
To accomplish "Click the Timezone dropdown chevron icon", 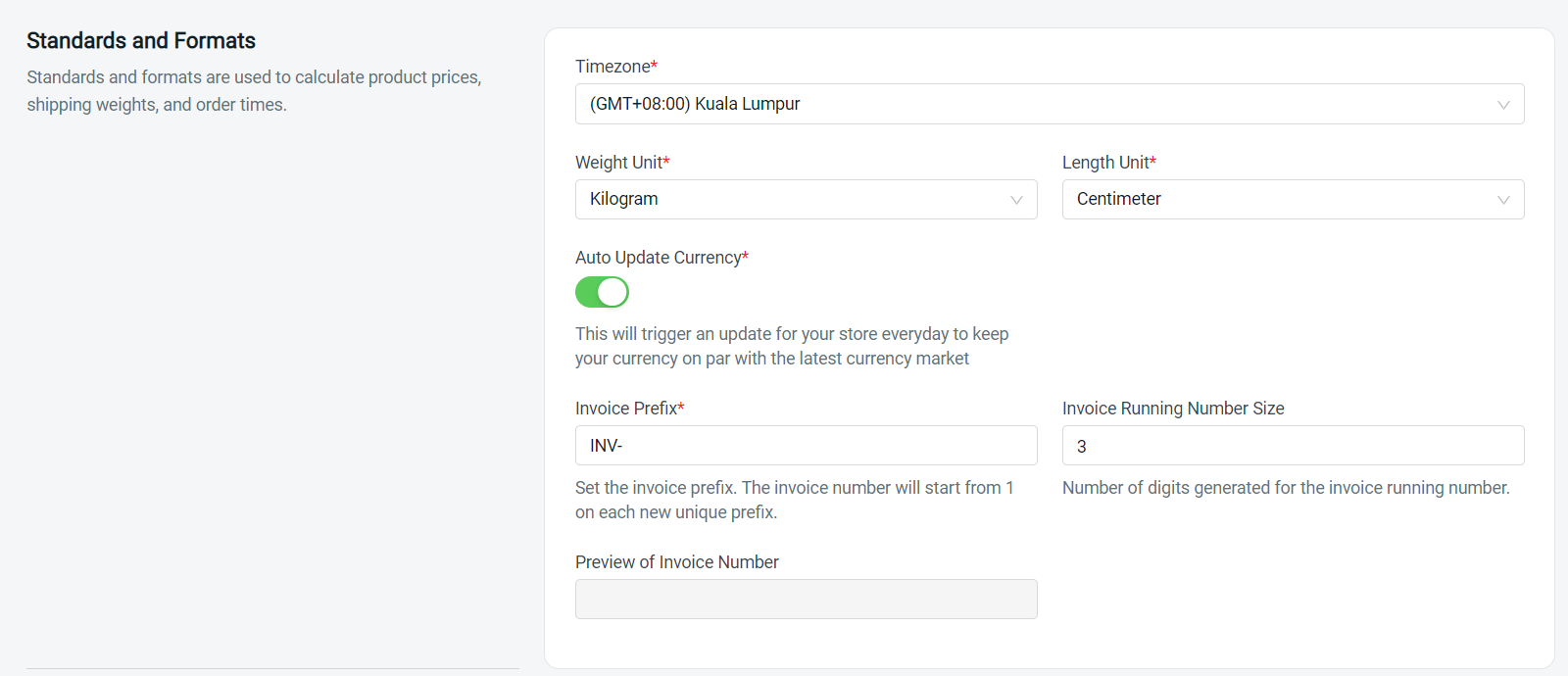I will pos(1505,104).
